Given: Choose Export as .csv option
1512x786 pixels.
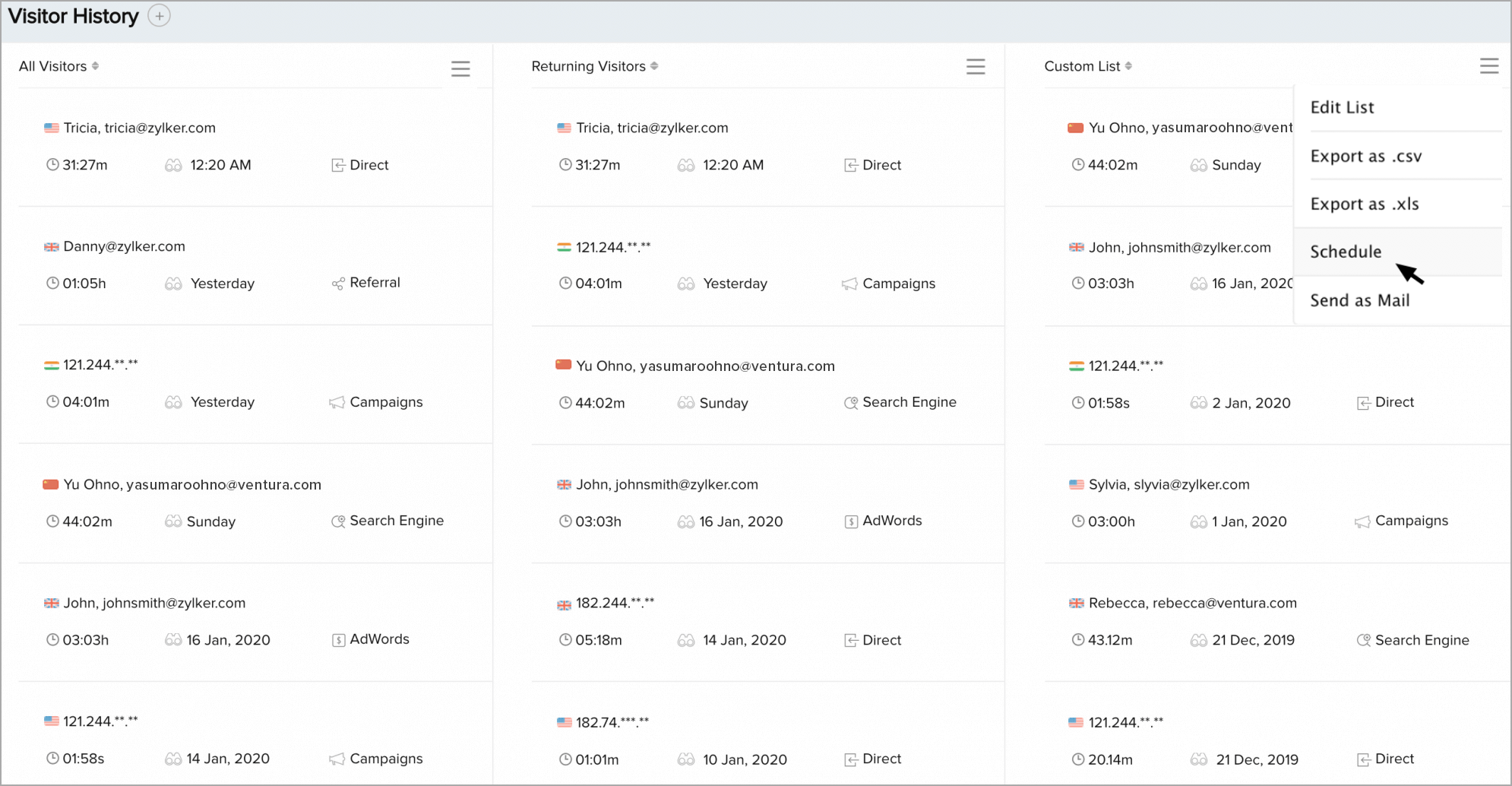Looking at the screenshot, I should point(1365,157).
